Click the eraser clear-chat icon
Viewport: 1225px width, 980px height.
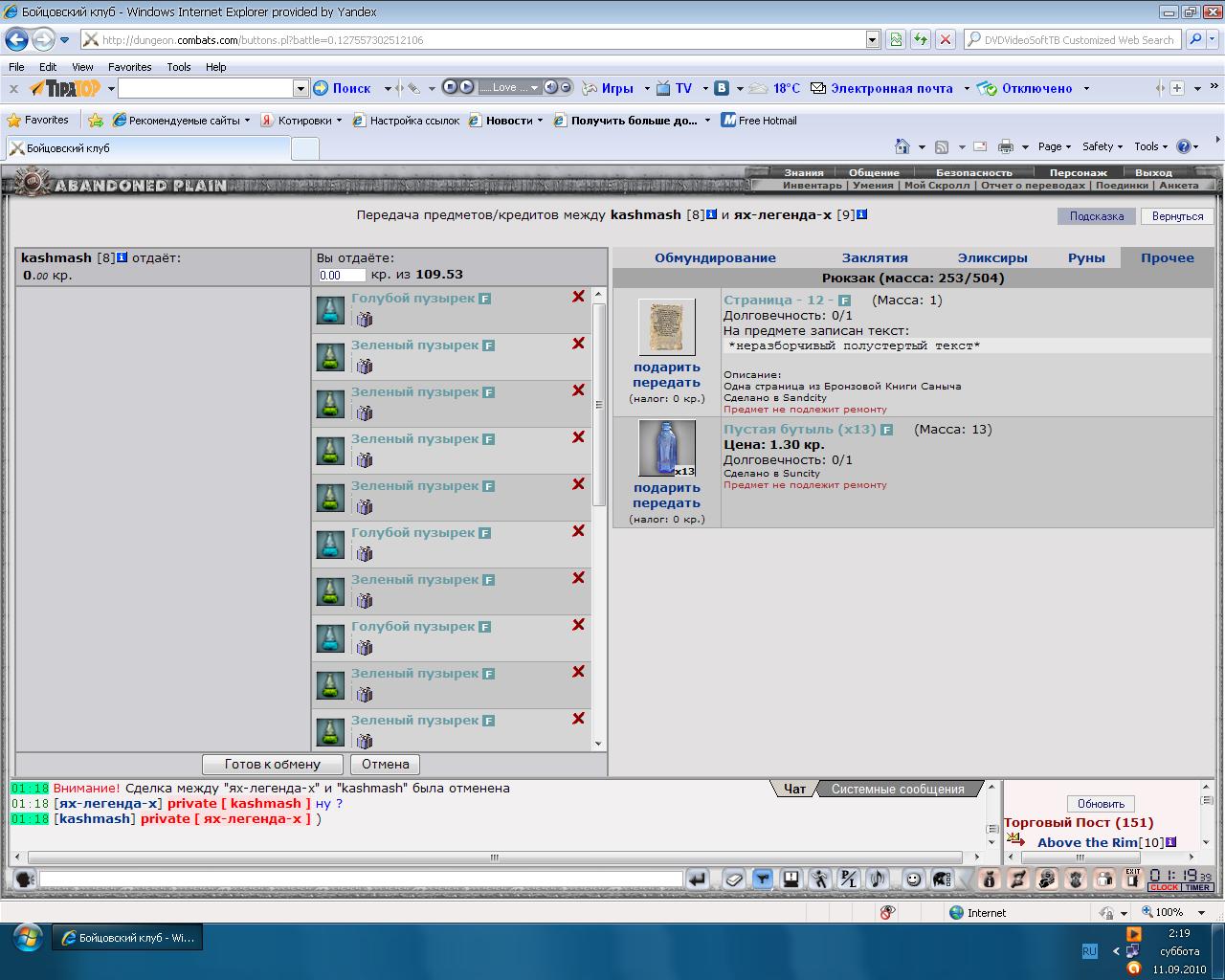click(x=733, y=879)
